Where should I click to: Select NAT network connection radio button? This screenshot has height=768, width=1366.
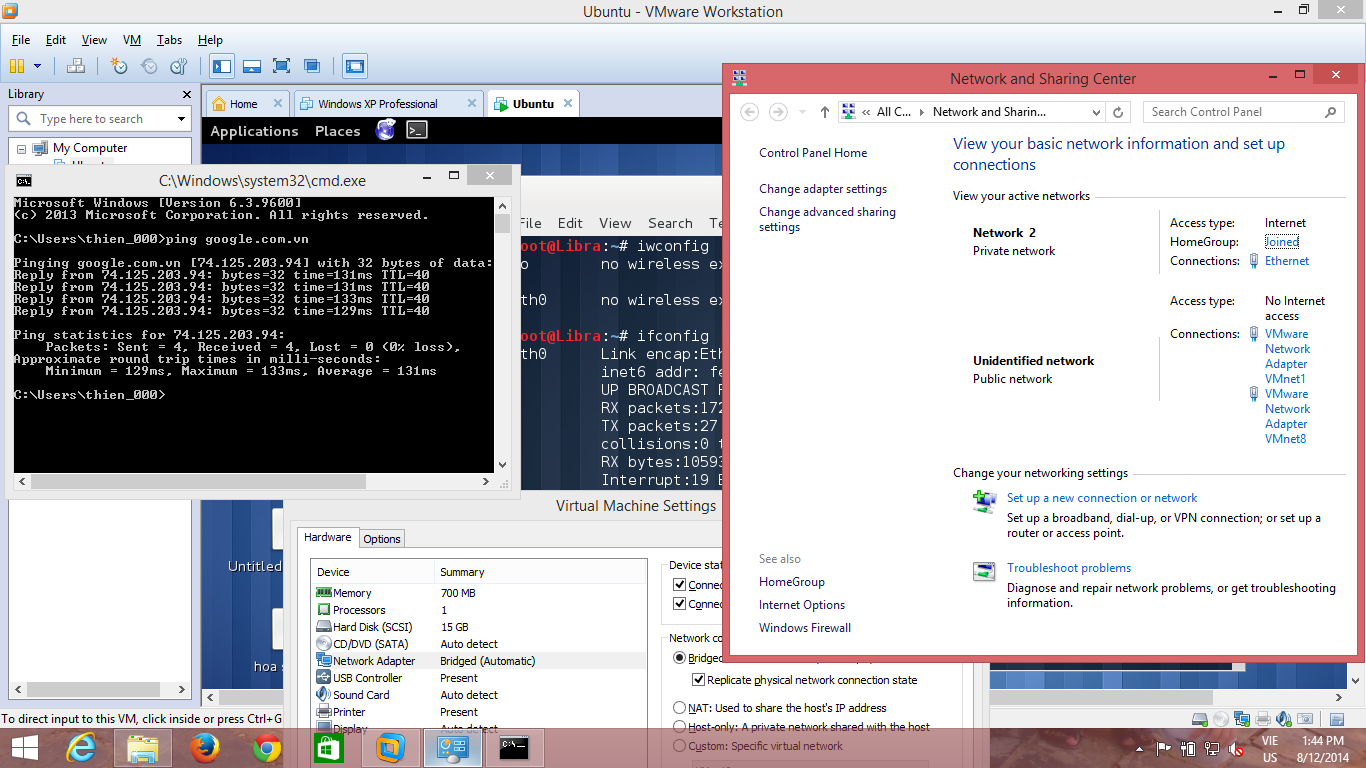680,707
